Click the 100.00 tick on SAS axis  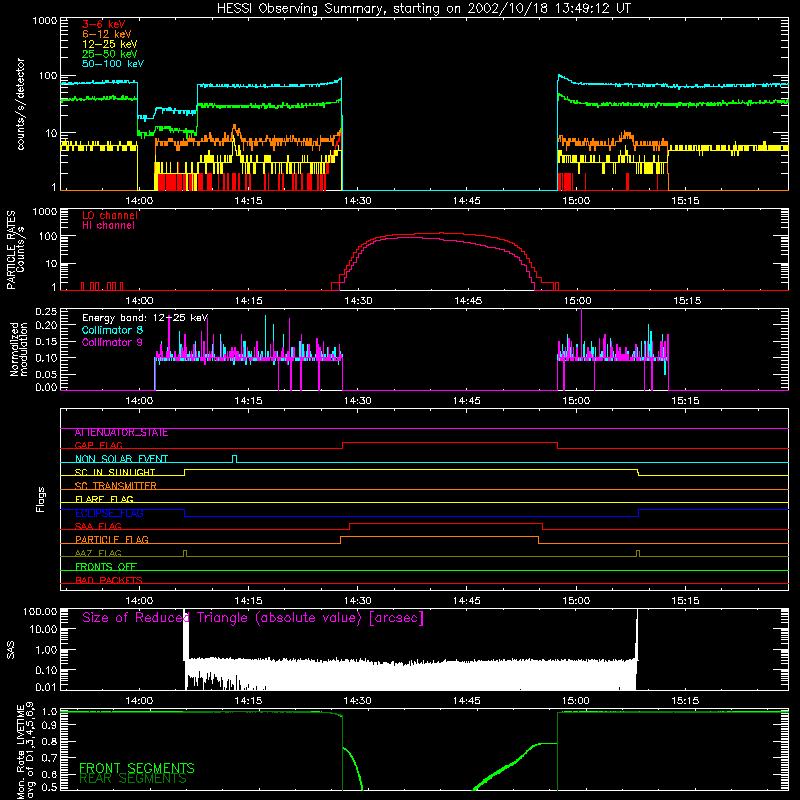tap(40, 612)
